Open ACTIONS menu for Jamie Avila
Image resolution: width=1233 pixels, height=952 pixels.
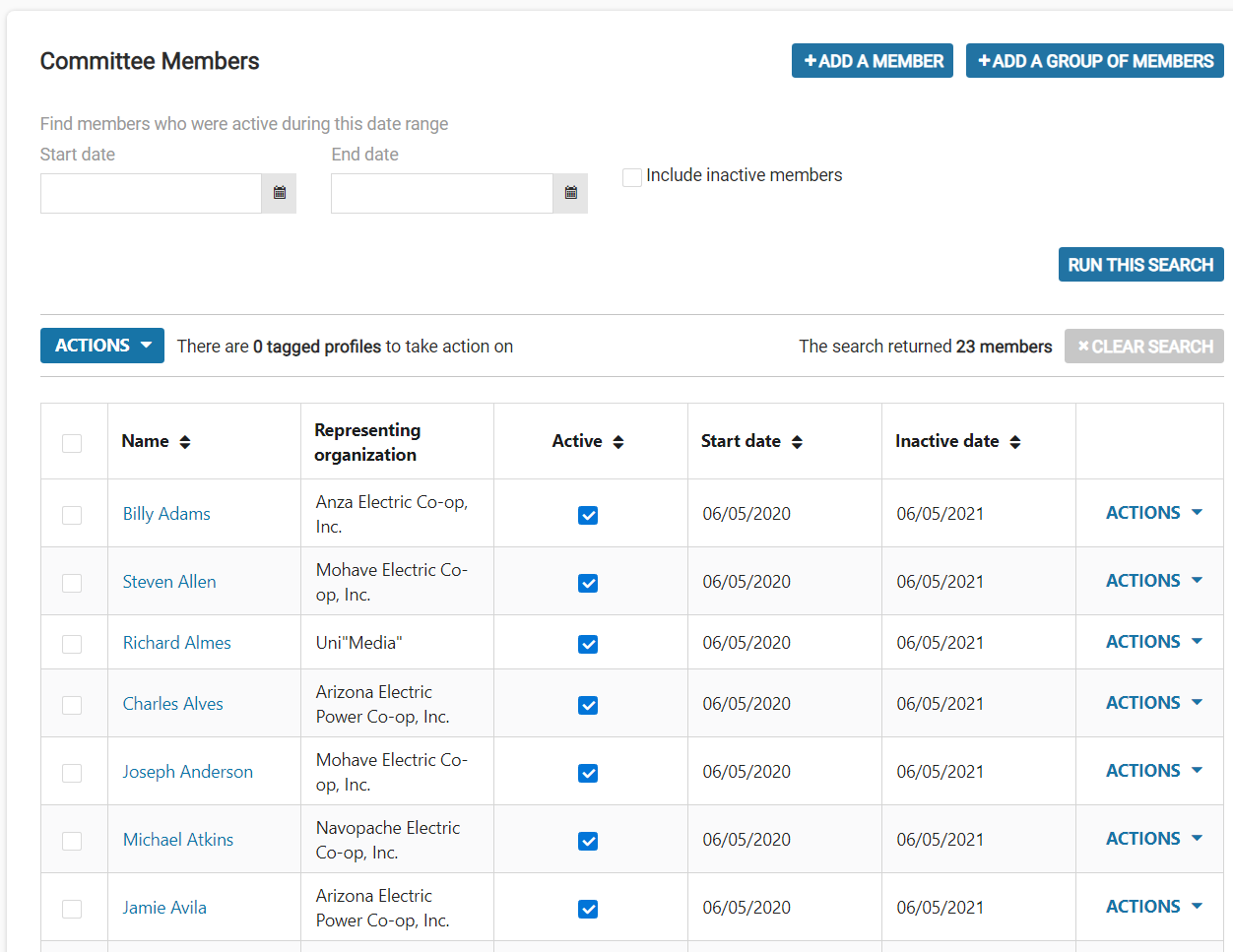(1154, 907)
